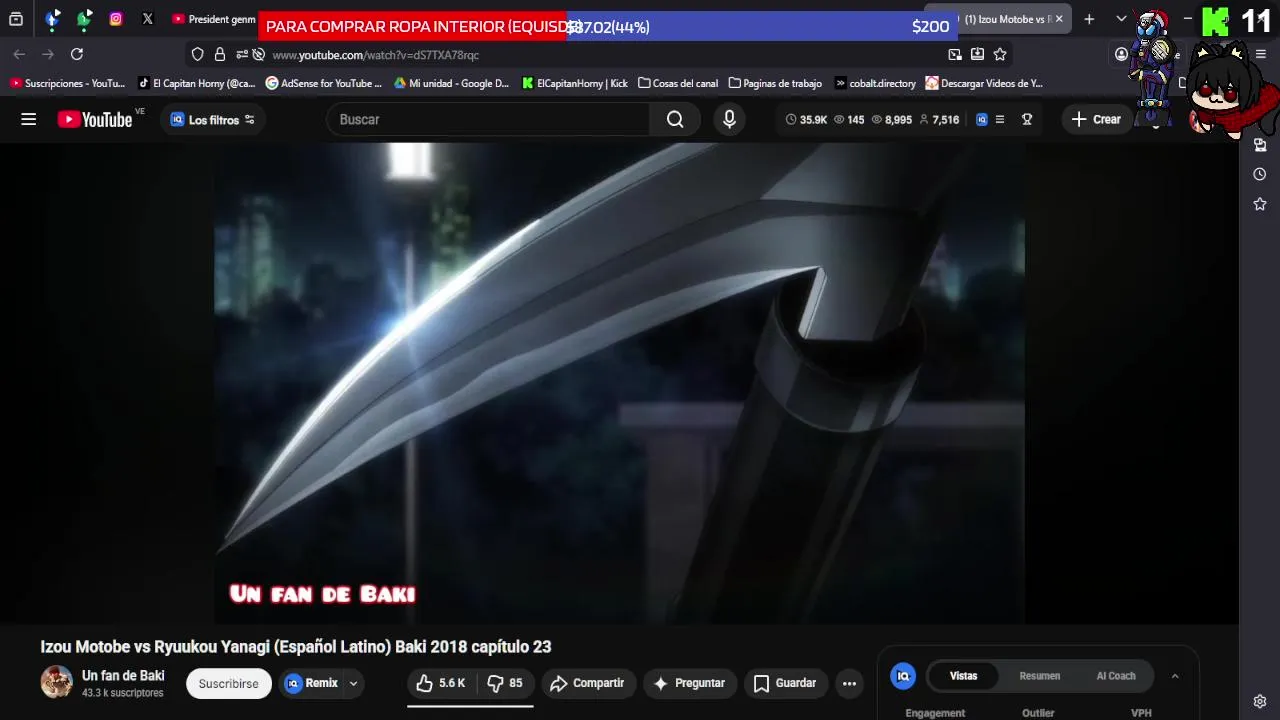Like the video (5.6 K thumbs up)

(x=441, y=683)
